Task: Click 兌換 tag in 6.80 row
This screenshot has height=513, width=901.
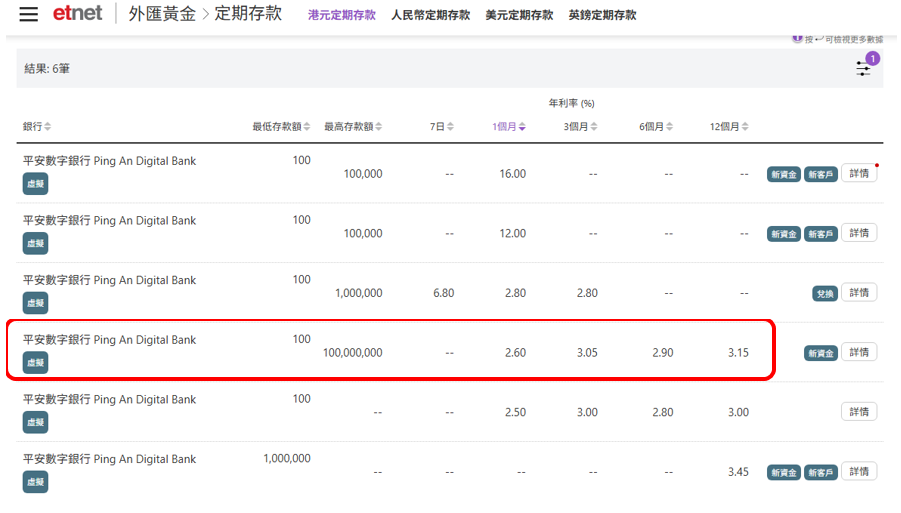Action: click(825, 294)
